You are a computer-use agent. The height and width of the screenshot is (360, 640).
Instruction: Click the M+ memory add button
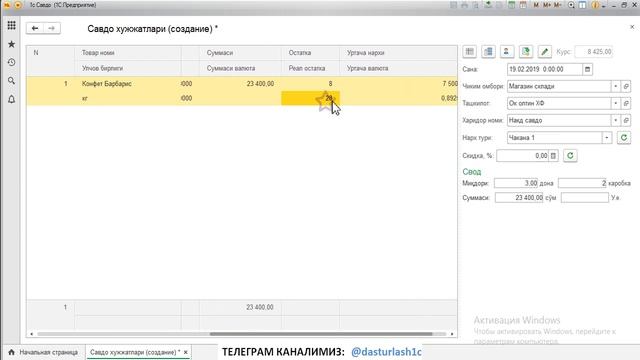click(x=547, y=5)
